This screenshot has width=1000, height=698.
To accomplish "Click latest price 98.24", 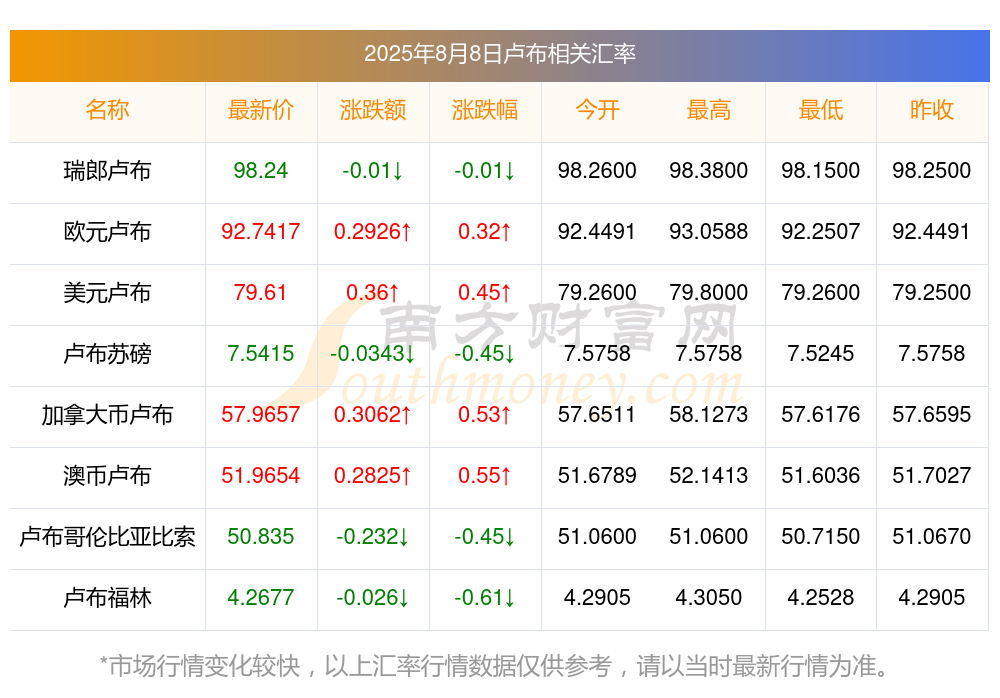I will [x=260, y=170].
